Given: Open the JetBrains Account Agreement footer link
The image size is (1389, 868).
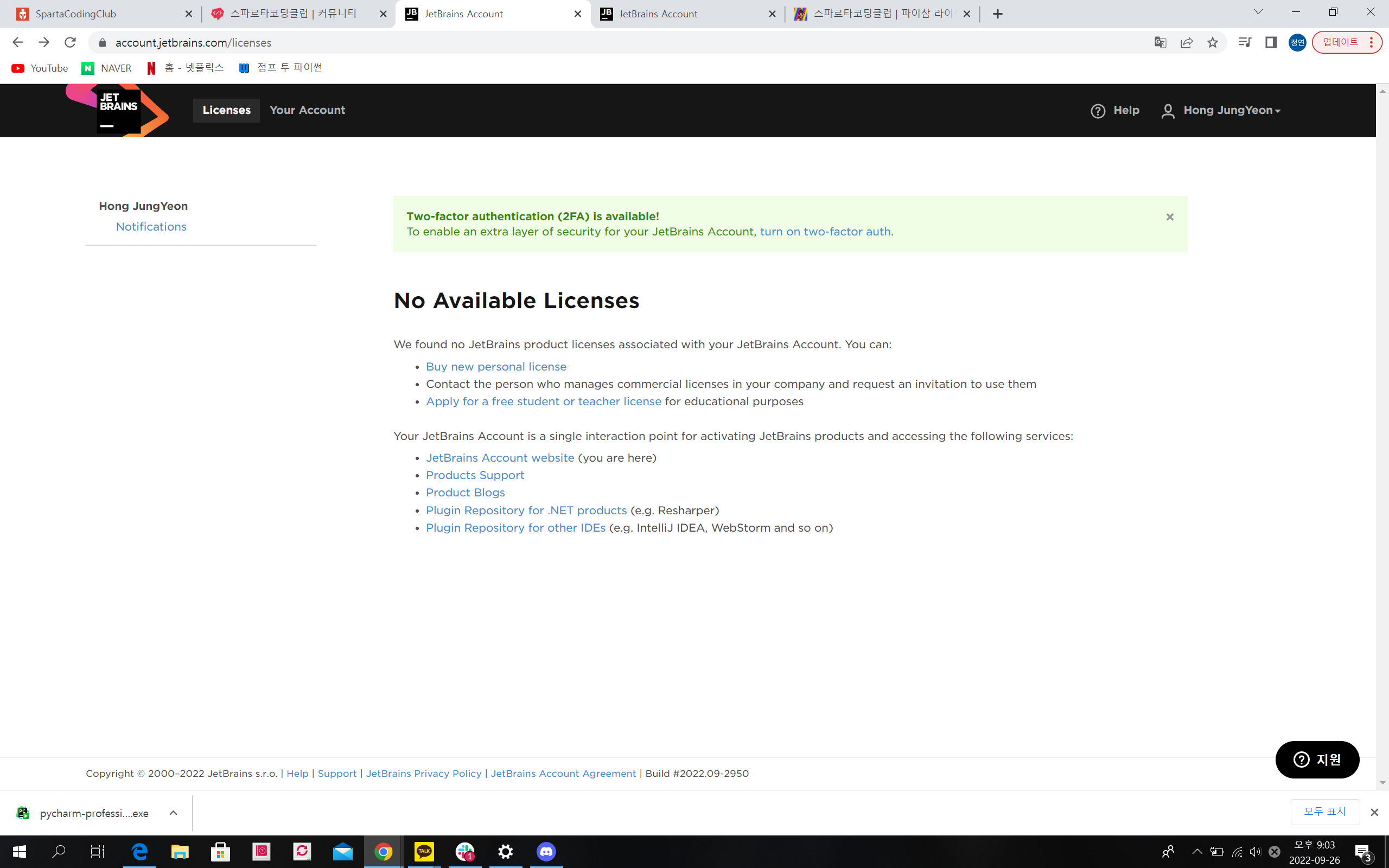Looking at the screenshot, I should [x=563, y=774].
